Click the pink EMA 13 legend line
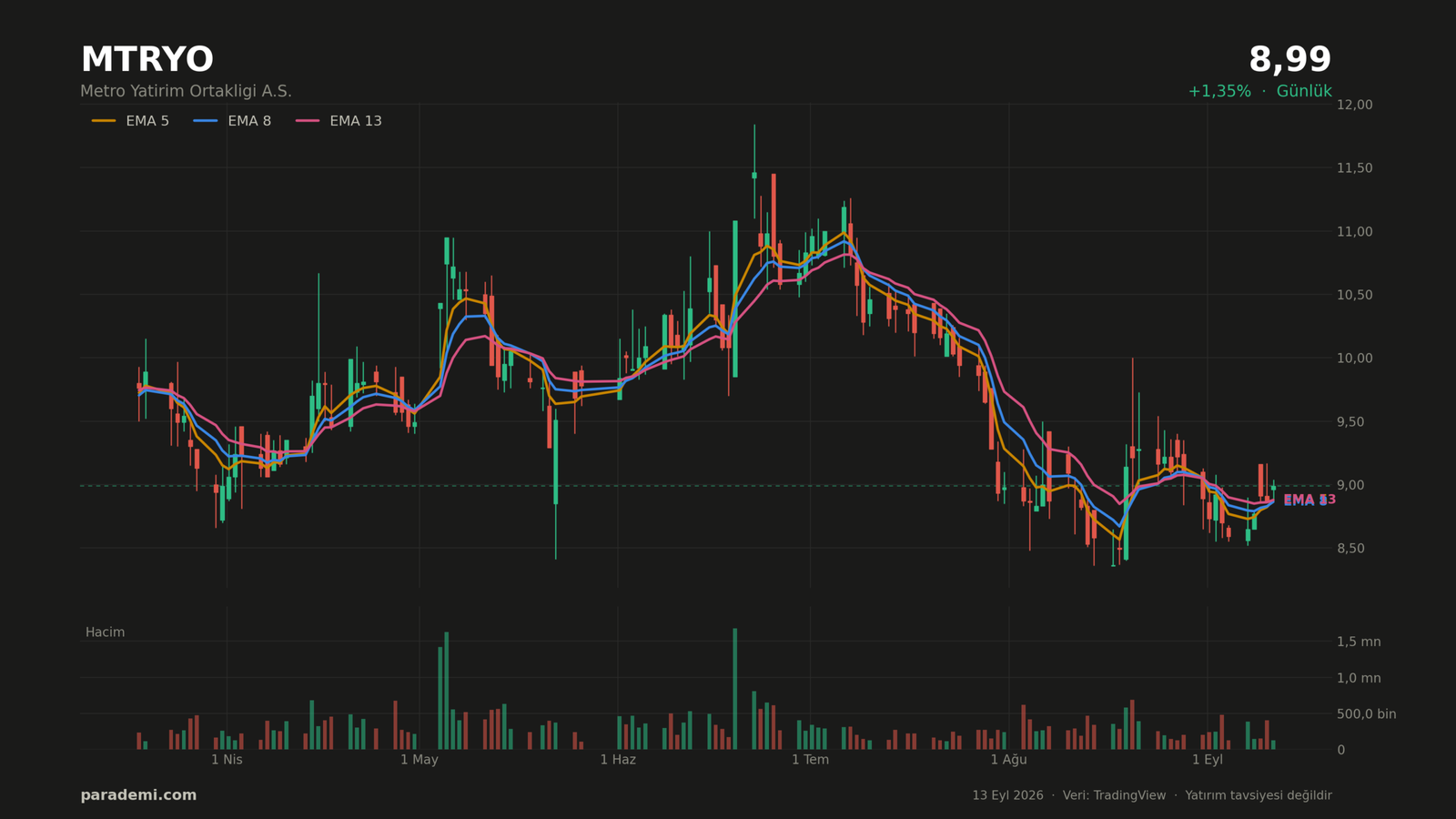Image resolution: width=1456 pixels, height=819 pixels. pos(308,121)
